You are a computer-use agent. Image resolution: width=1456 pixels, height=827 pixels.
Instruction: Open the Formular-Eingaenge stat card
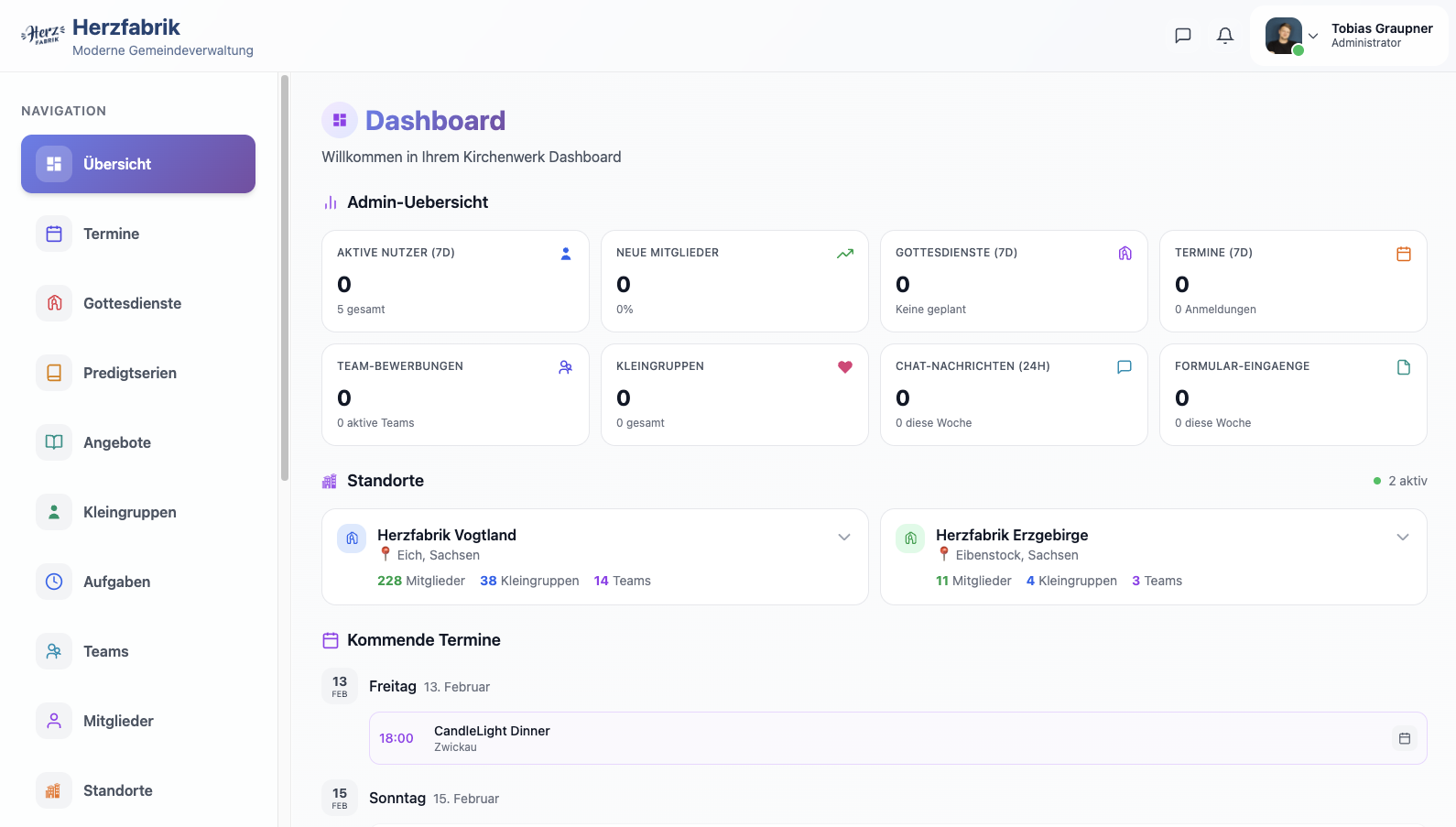point(1293,395)
